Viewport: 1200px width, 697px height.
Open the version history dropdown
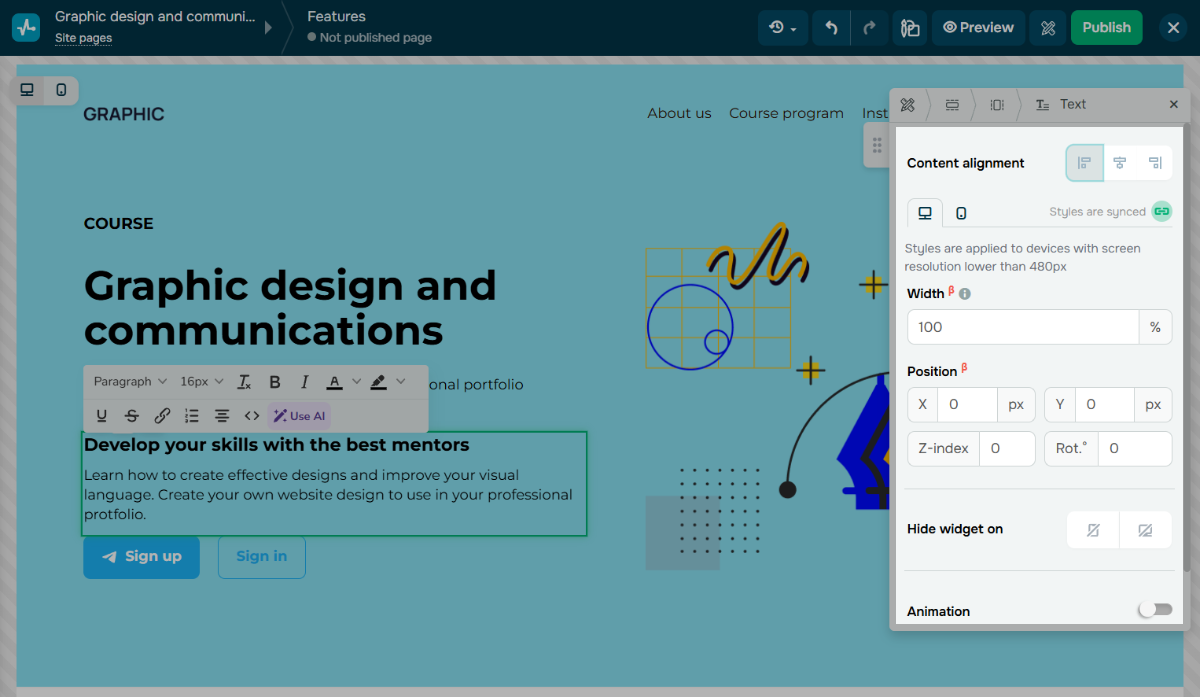pos(783,28)
